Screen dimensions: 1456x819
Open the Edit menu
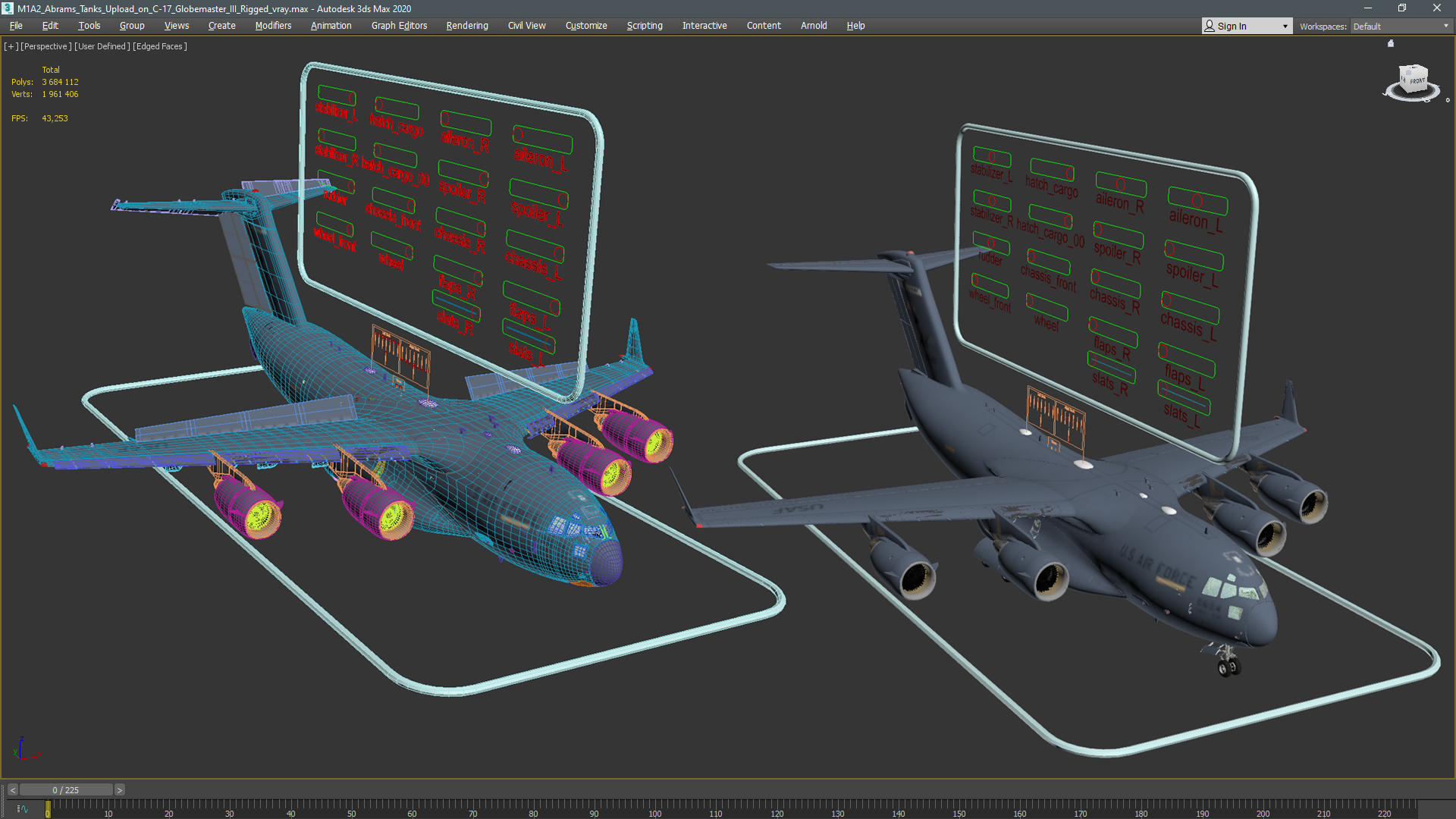[x=50, y=26]
